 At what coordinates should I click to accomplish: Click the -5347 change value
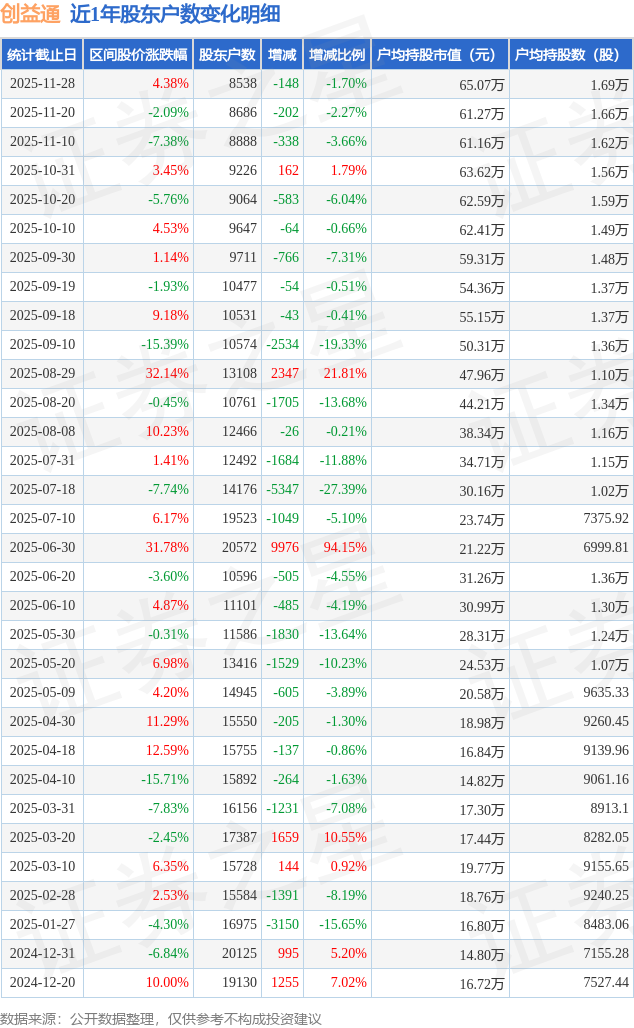point(280,490)
